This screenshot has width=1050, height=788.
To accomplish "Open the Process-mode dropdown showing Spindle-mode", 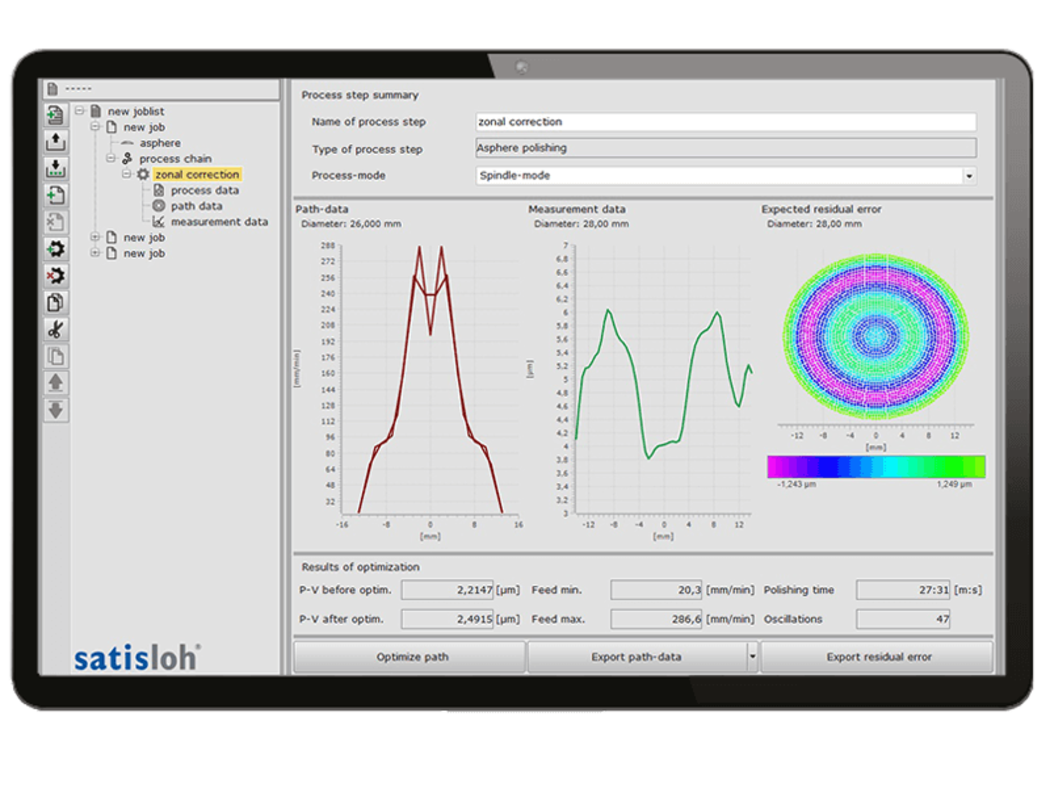I will coord(967,175).
